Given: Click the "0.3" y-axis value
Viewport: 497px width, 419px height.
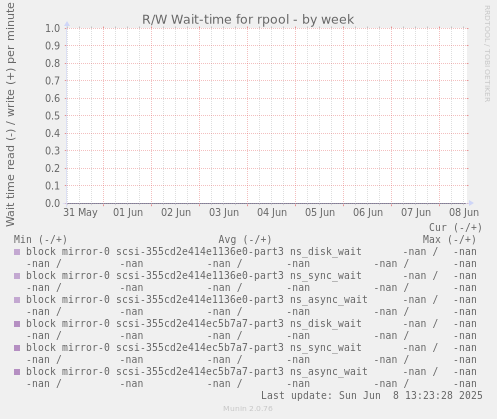Looking at the screenshot, I should click(53, 151).
